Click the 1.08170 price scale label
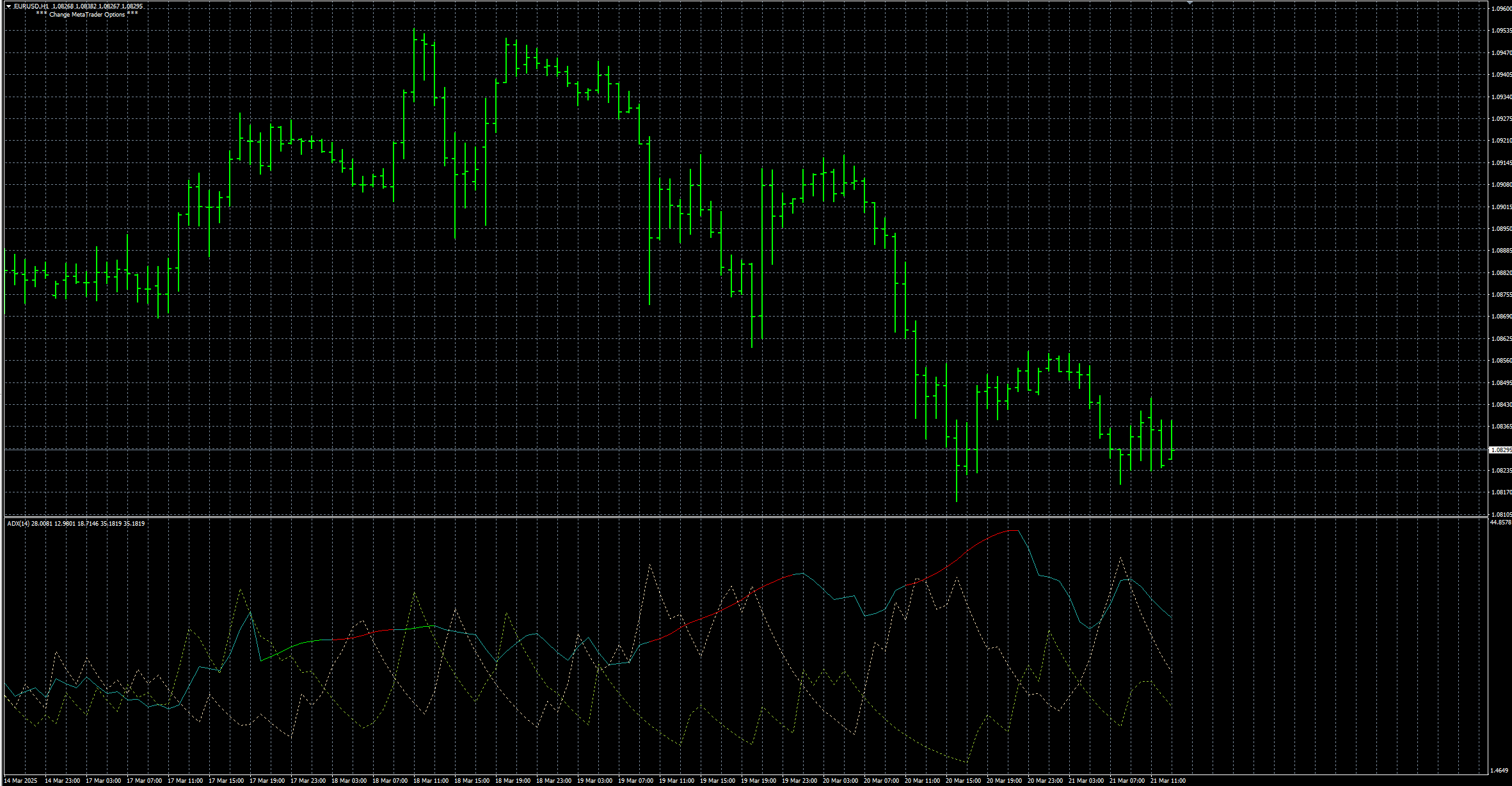Screen dimensions: 1512x786 click(x=1501, y=492)
